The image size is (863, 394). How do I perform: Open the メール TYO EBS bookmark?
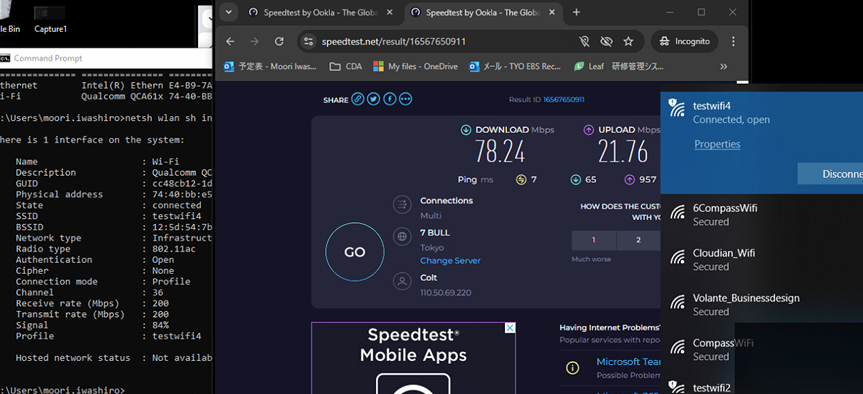coord(515,66)
